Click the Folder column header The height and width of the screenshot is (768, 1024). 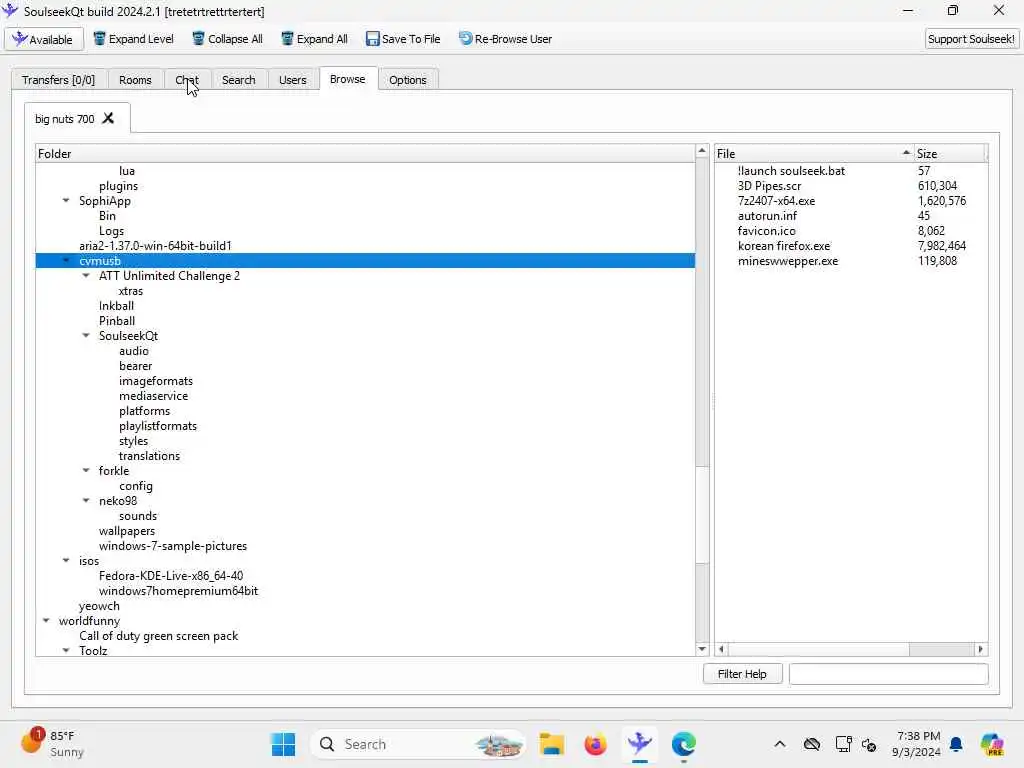(364, 153)
